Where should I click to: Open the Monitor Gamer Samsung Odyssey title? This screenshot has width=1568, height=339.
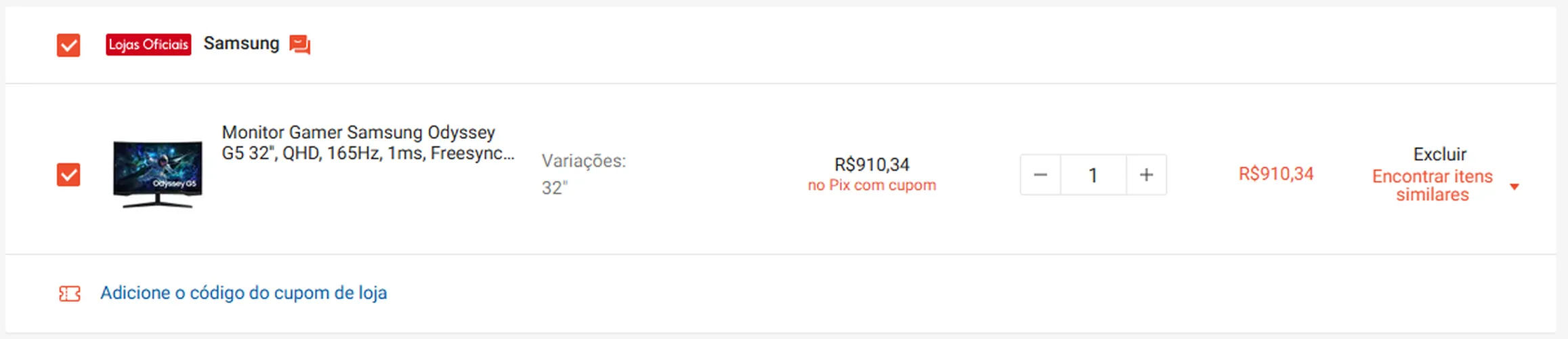click(368, 142)
